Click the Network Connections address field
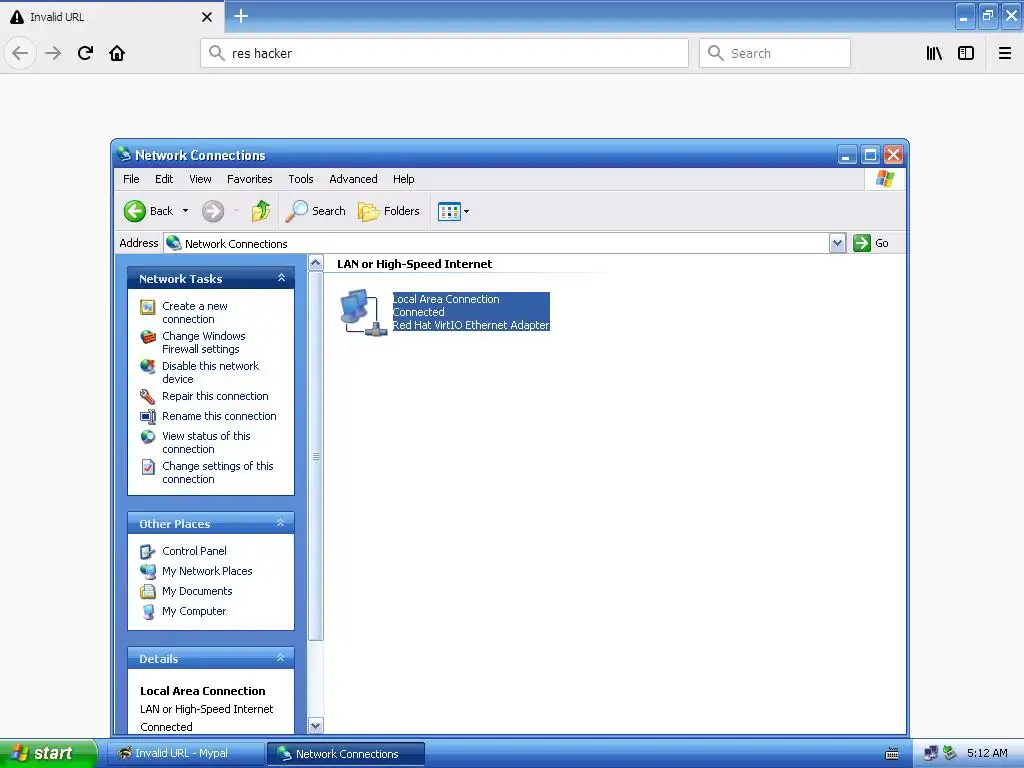The width and height of the screenshot is (1024, 768). click(496, 244)
